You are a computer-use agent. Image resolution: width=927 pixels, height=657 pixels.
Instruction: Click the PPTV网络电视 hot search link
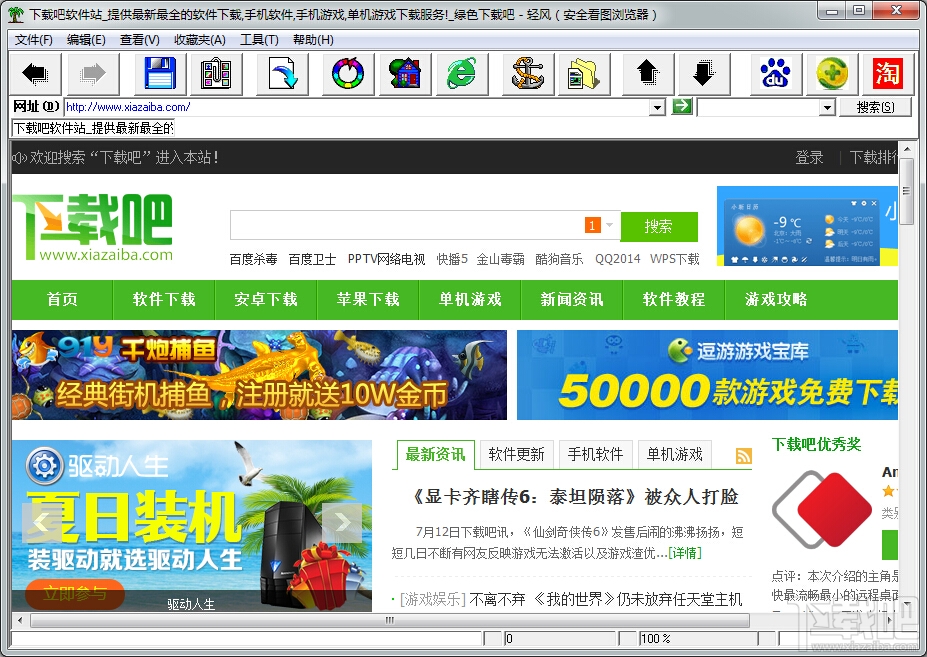(387, 259)
